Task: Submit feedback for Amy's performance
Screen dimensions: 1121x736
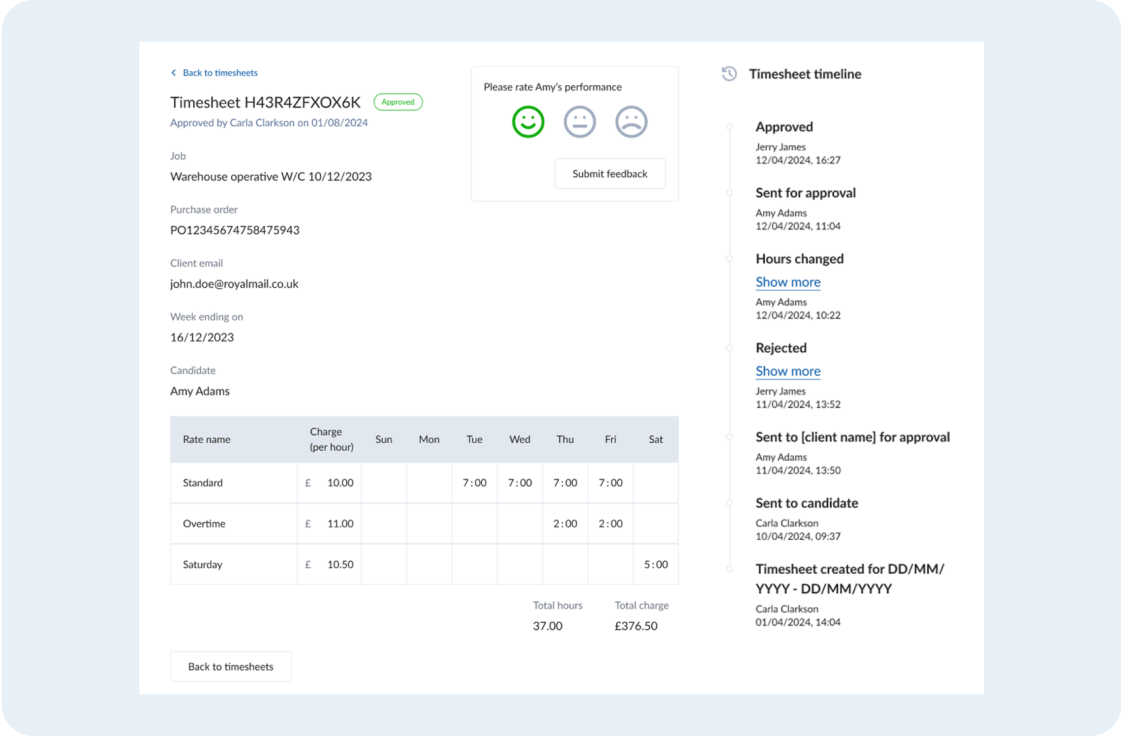Action: pos(610,174)
